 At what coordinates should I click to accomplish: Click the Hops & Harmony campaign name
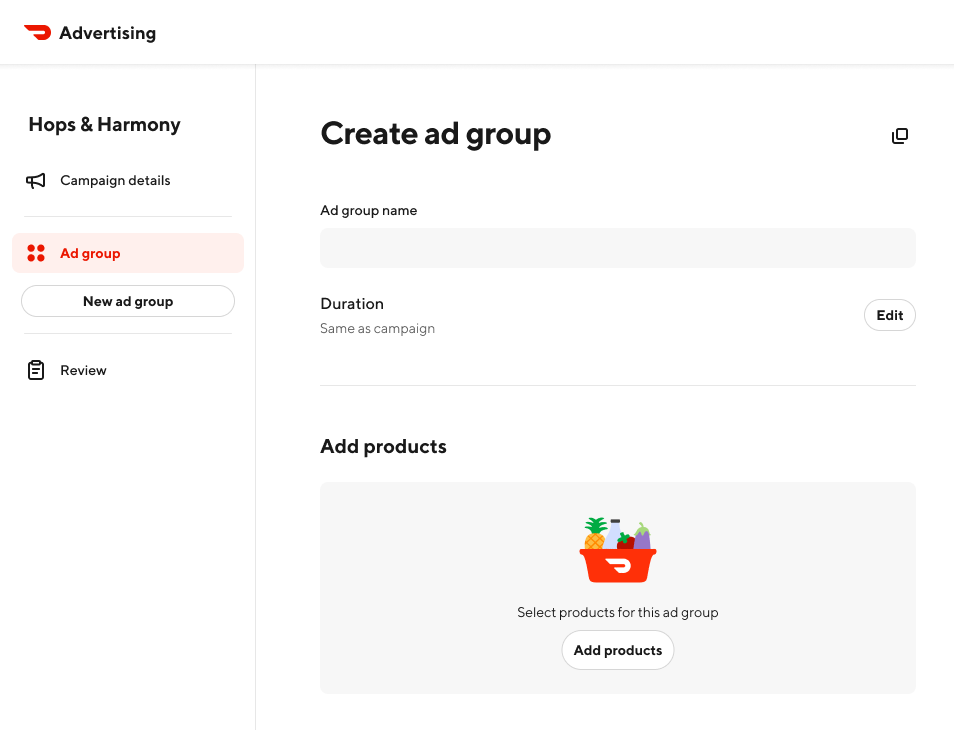click(x=104, y=124)
